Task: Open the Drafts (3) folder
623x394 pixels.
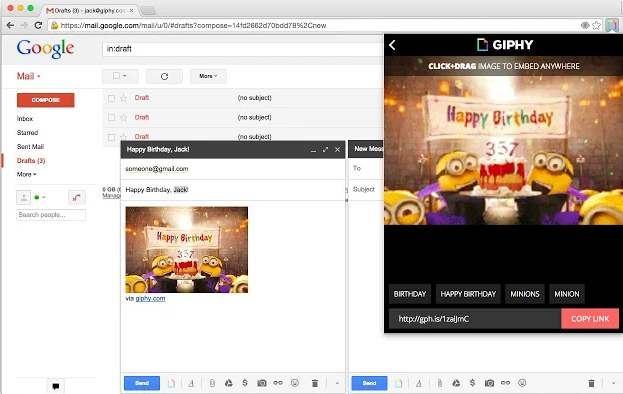Action: pyautogui.click(x=31, y=160)
